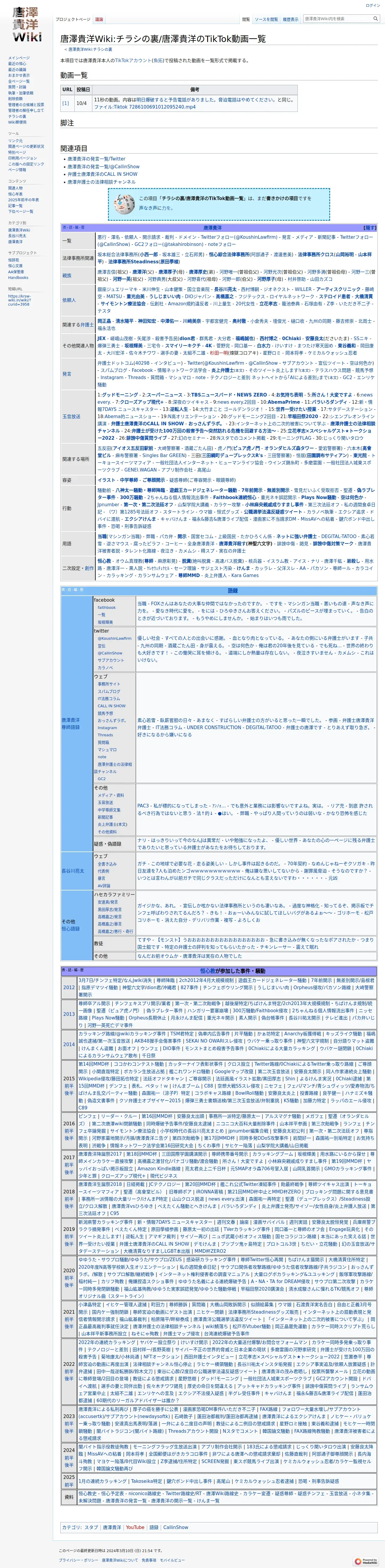
Task: Open the ログイン link
Action: click(372, 5)
